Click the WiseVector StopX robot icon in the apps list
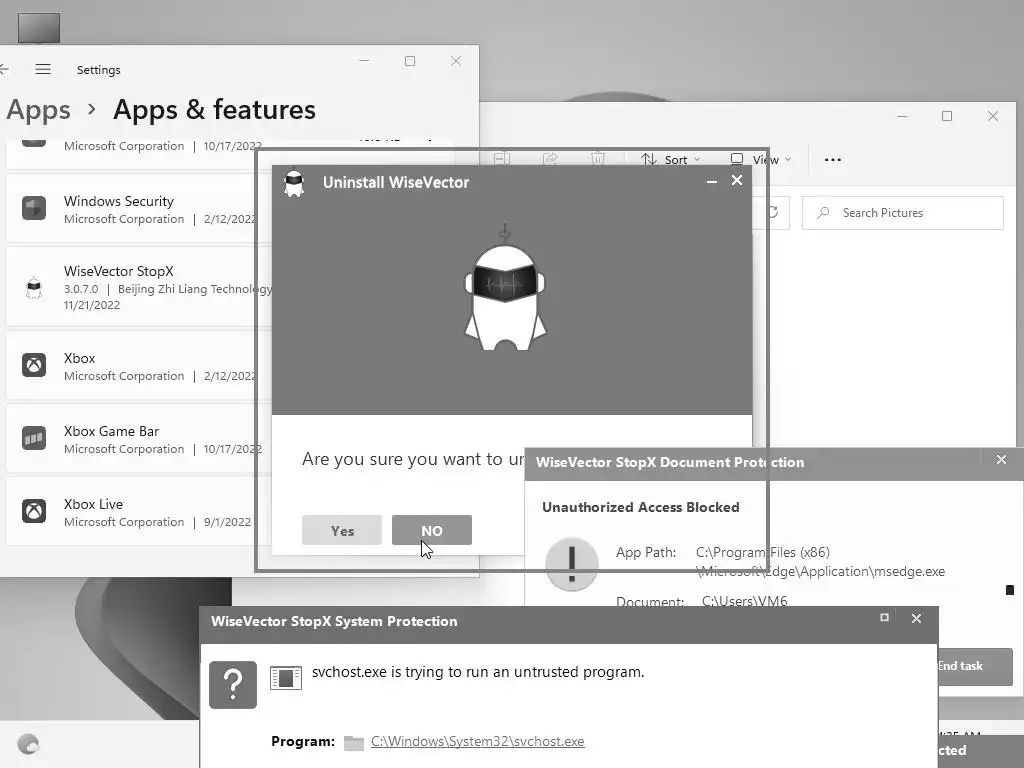 pyautogui.click(x=34, y=287)
